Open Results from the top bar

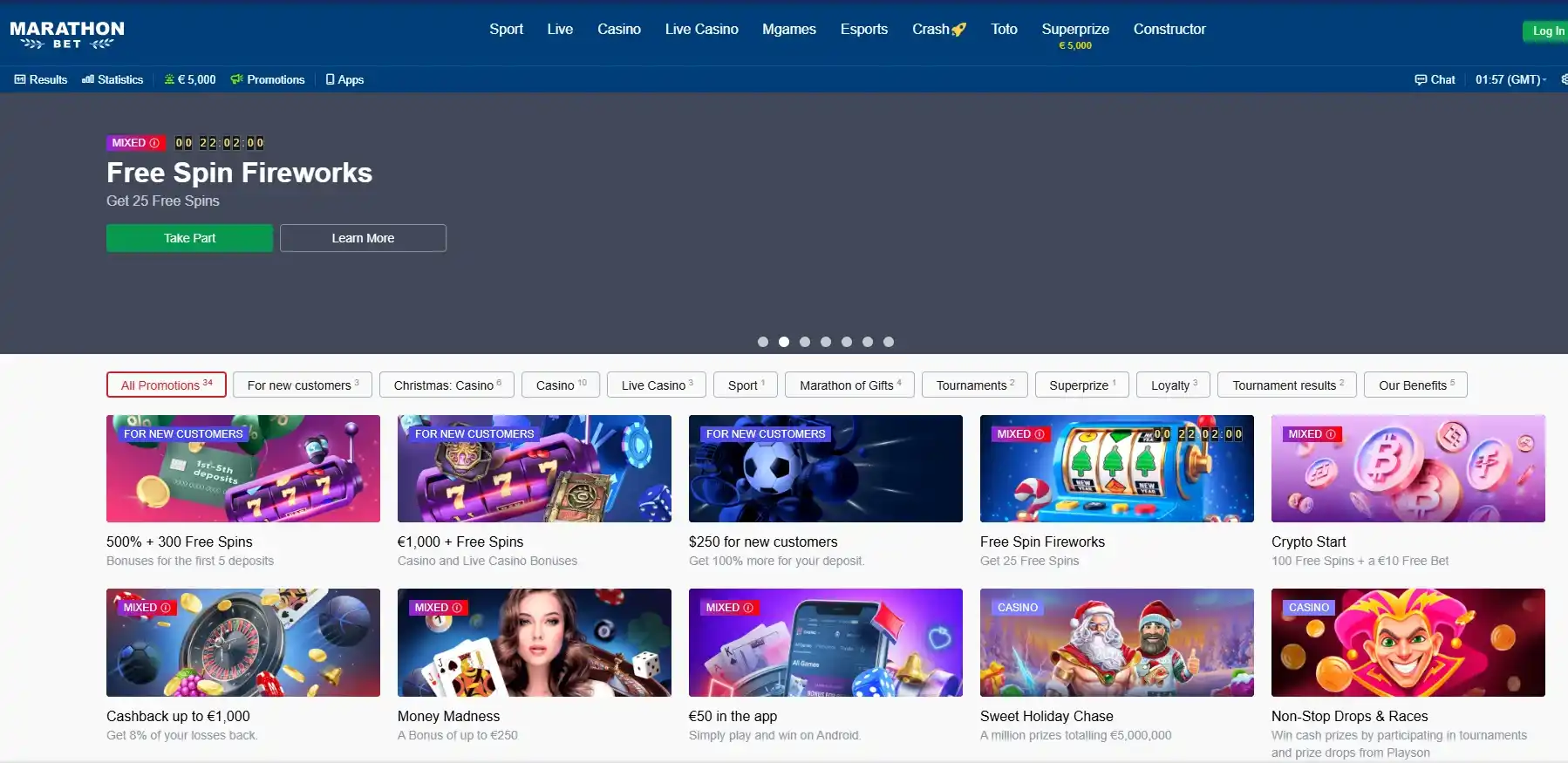tap(41, 79)
